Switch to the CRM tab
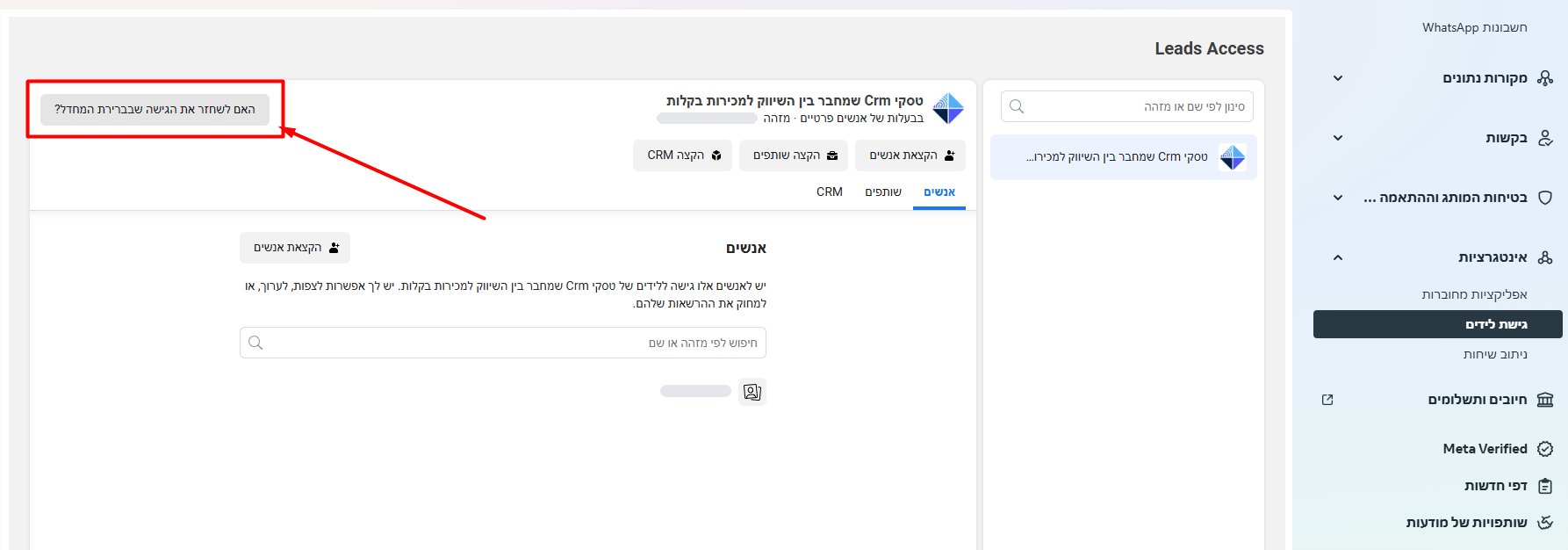Viewport: 1568px width, 550px height. (830, 192)
